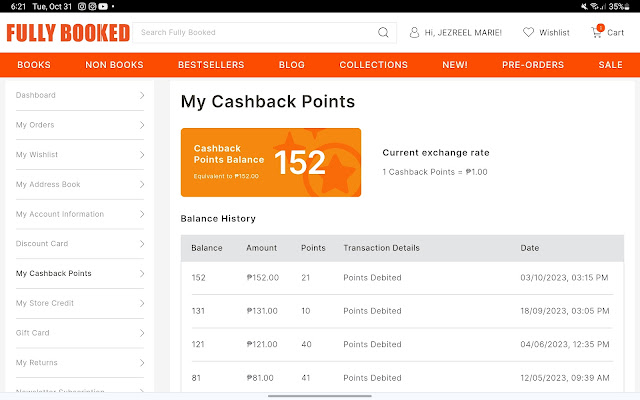
Task: Tap the YouTube icon in status bar
Action: click(x=104, y=6)
